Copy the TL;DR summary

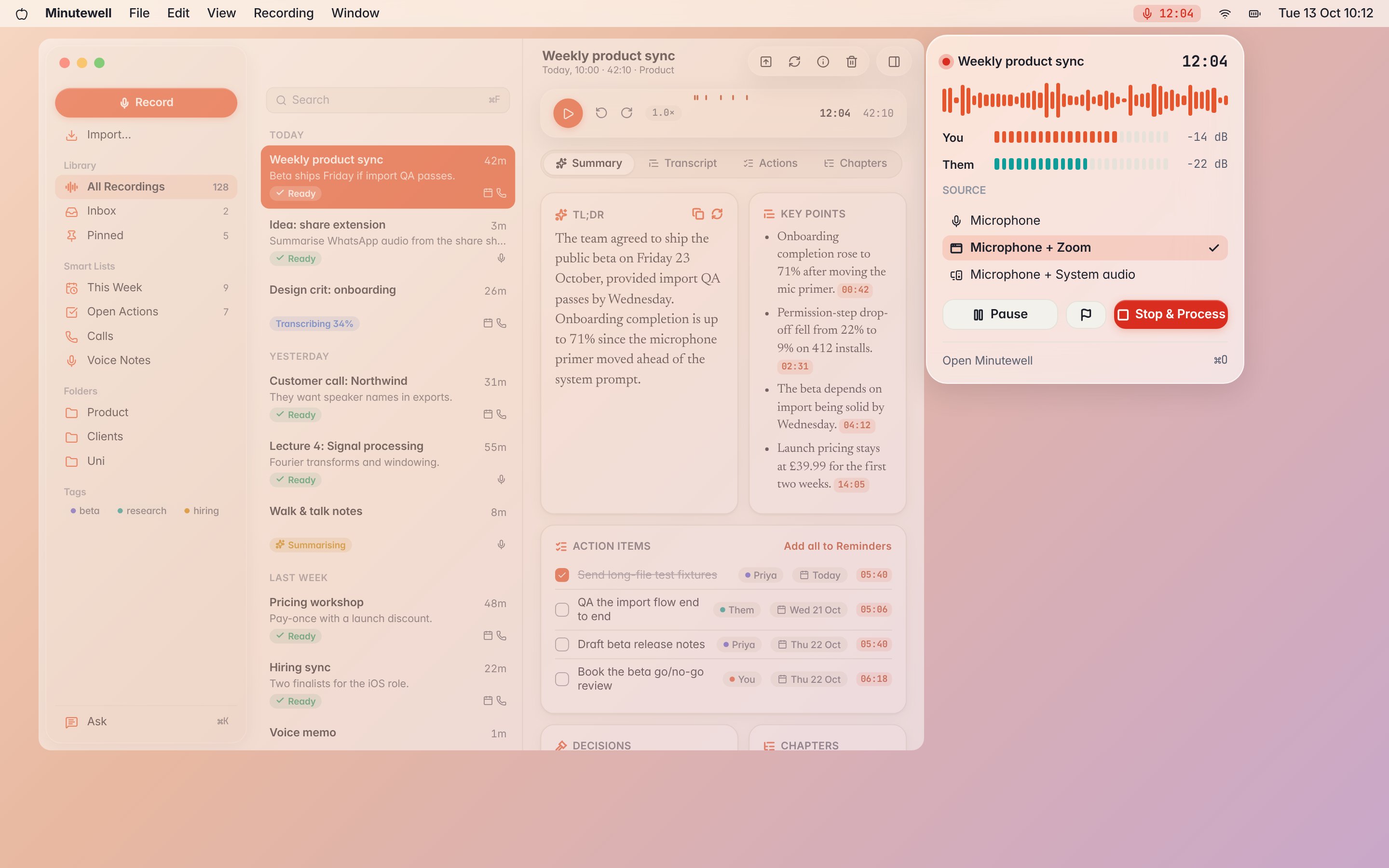click(x=698, y=214)
